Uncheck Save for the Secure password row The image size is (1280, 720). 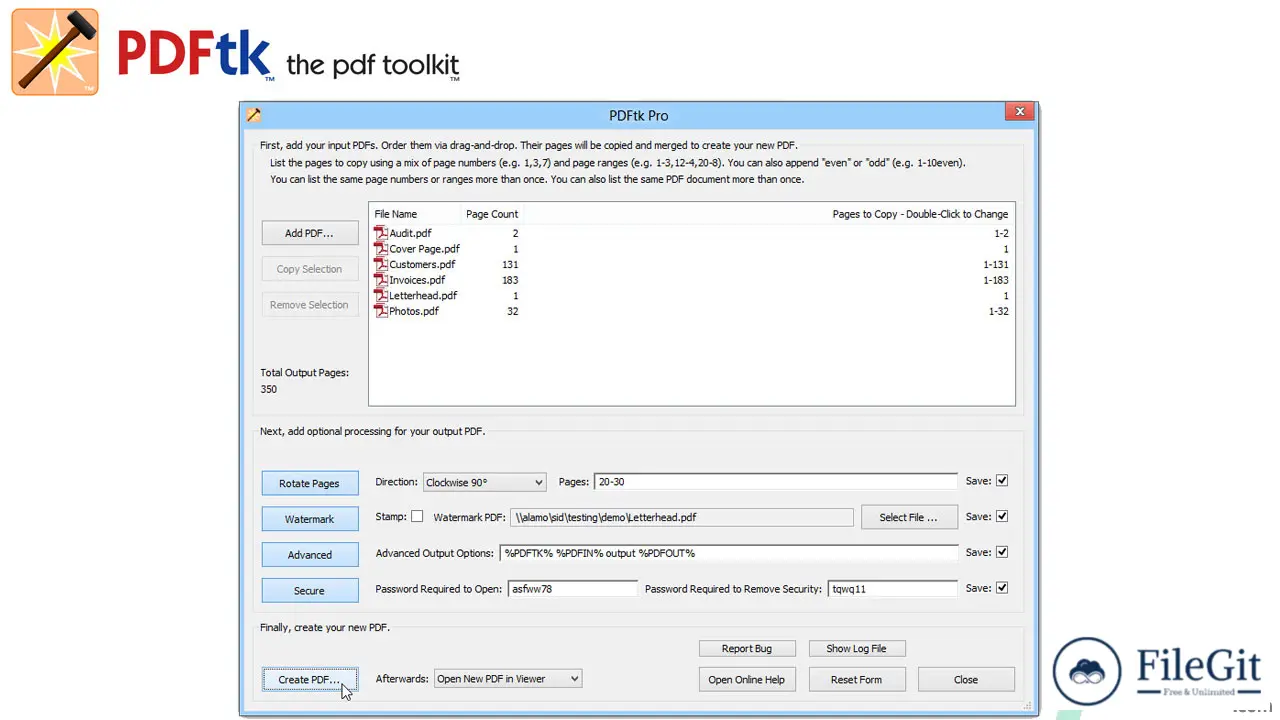(1002, 588)
